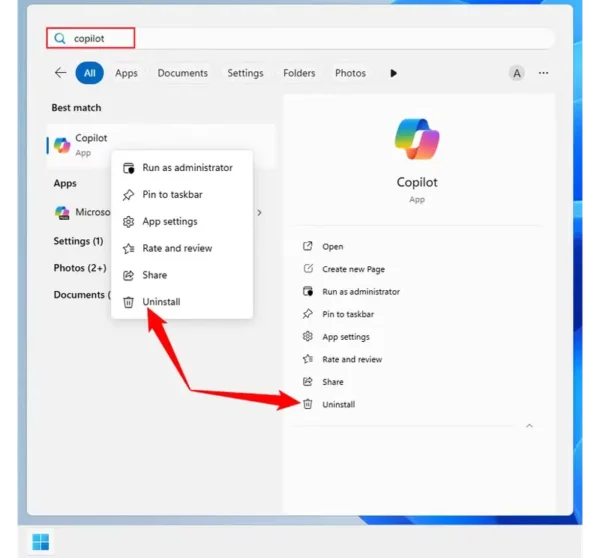Open the Documents results group

(82, 295)
